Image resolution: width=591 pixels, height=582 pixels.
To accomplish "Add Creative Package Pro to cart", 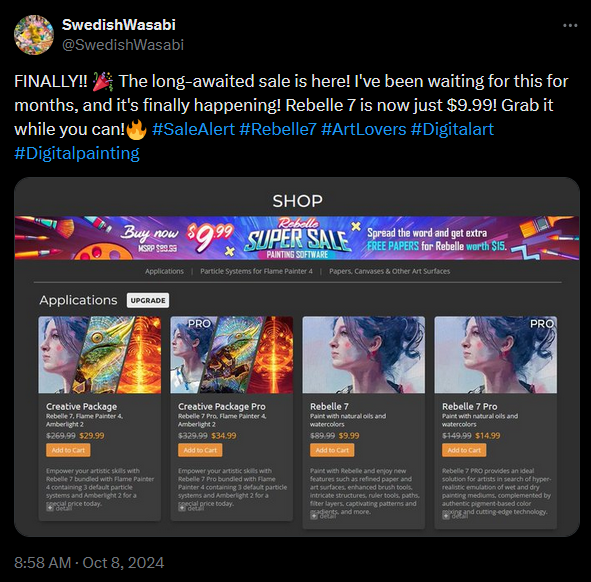I will pos(200,450).
